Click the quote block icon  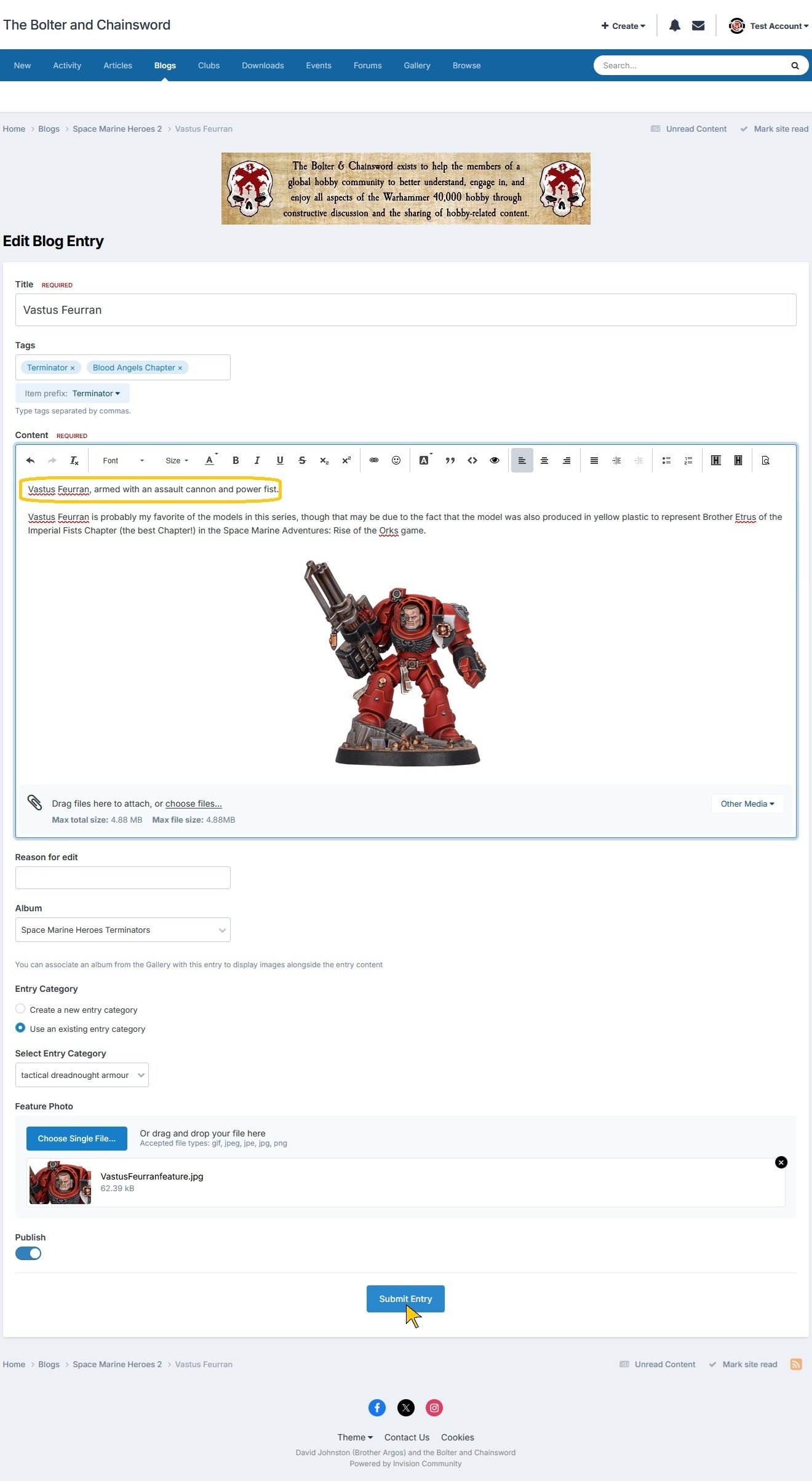450,460
